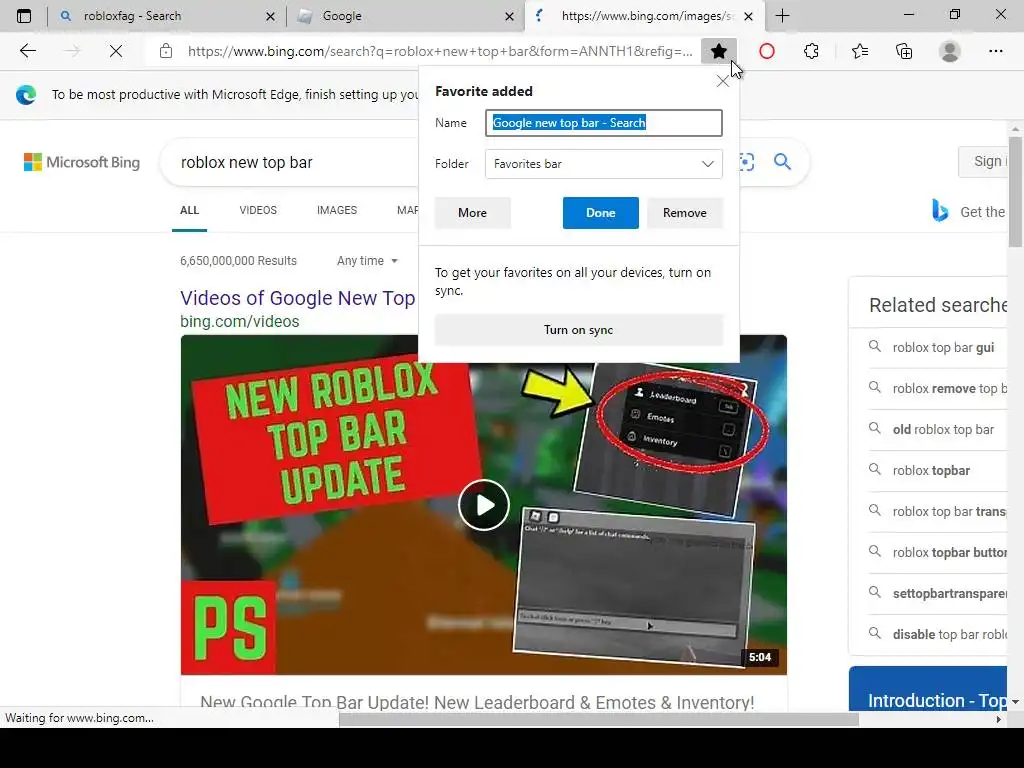Open New Google Top Bar Update video title
Viewport: 1024px width, 768px height.
(x=477, y=703)
